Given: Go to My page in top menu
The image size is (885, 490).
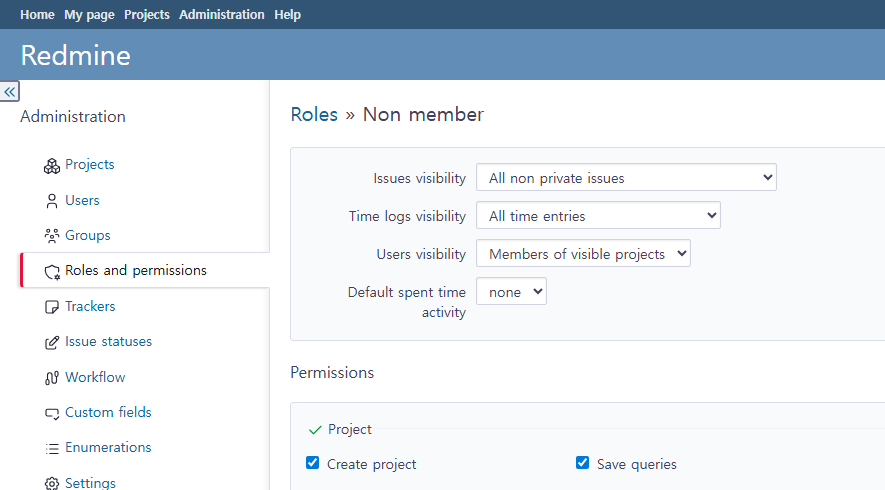Looking at the screenshot, I should pos(89,15).
